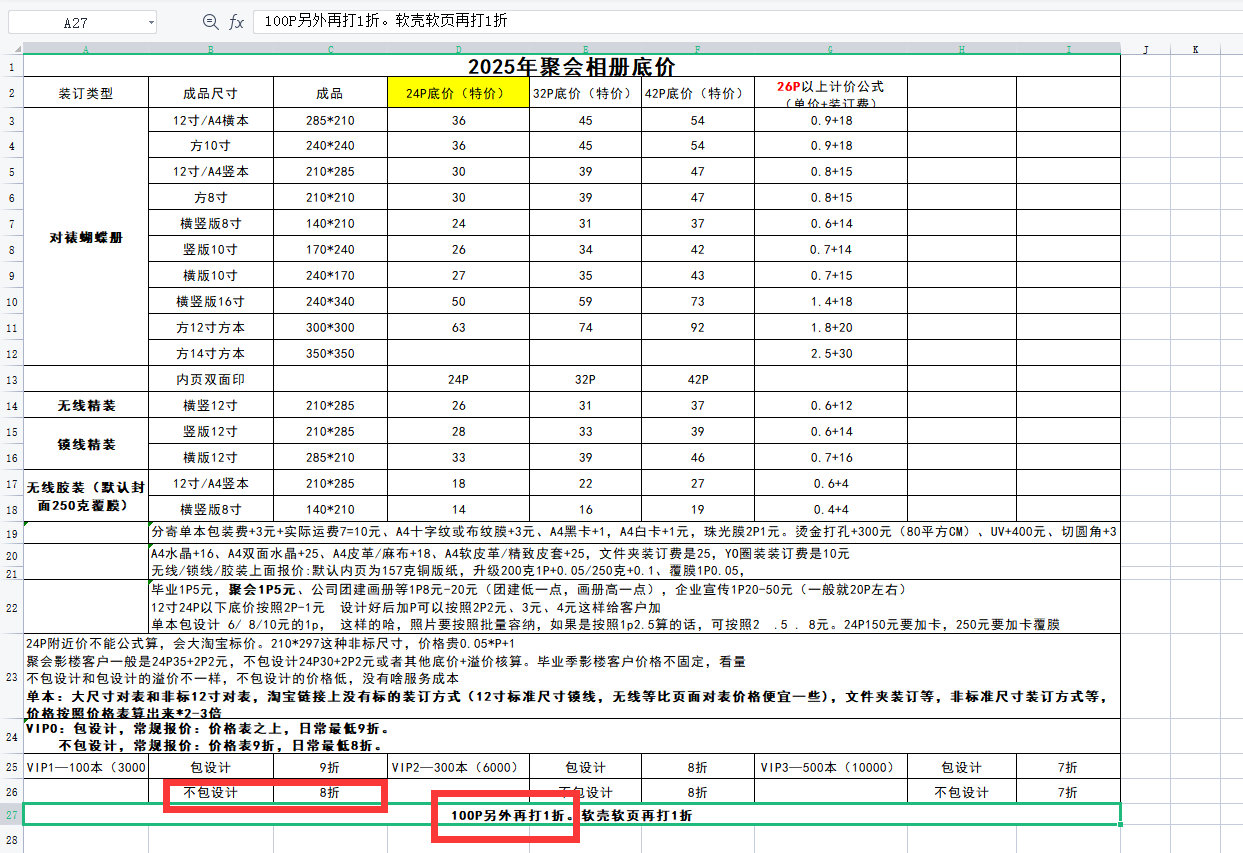Viewport: 1243px width, 853px height.
Task: Click the 1.8+20 formula cell
Action: point(830,327)
